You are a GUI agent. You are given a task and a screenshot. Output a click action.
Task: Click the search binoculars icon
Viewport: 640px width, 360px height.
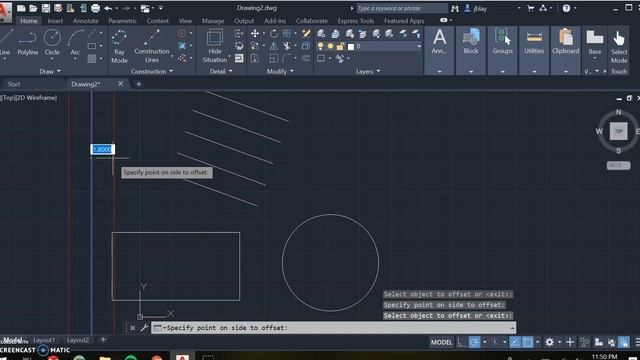pyautogui.click(x=455, y=8)
